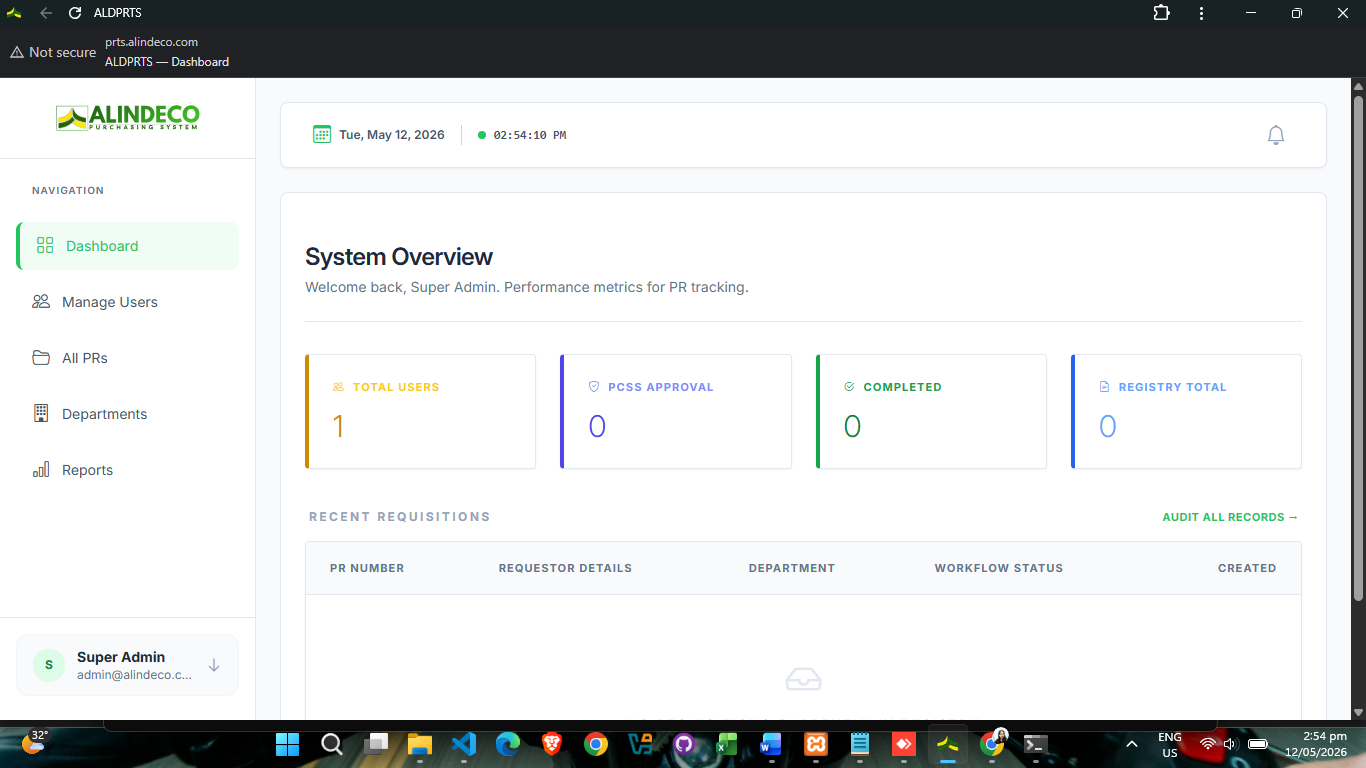Reload the page with the refresh icon
Viewport: 1366px width, 768px height.
[75, 13]
